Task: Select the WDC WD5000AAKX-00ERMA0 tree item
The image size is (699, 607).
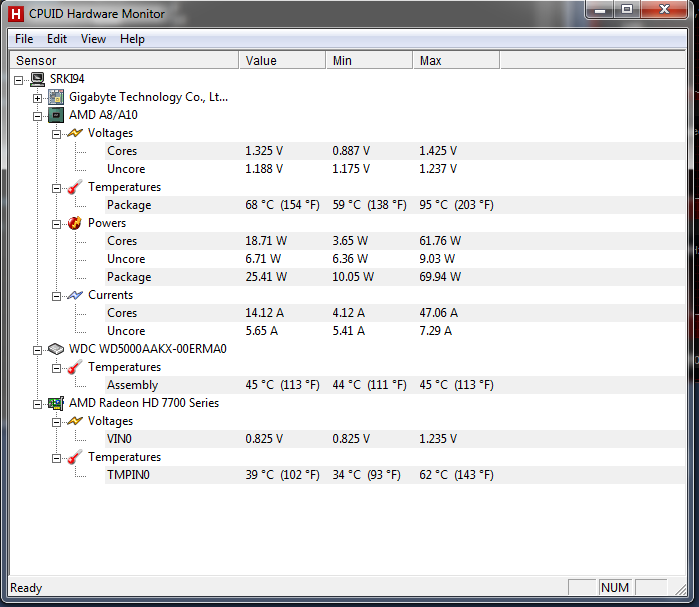Action: click(x=148, y=349)
